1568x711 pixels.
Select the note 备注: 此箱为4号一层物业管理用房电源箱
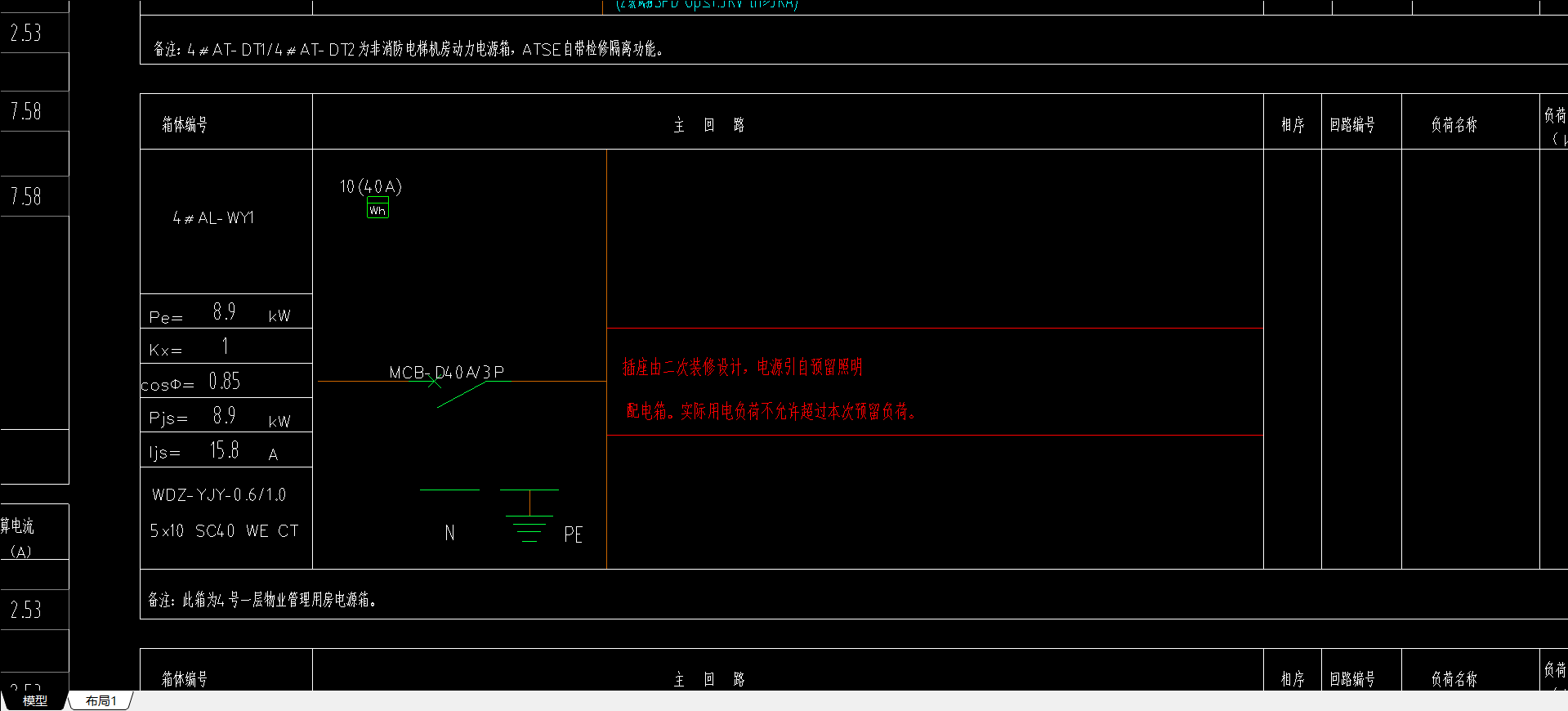(x=262, y=600)
